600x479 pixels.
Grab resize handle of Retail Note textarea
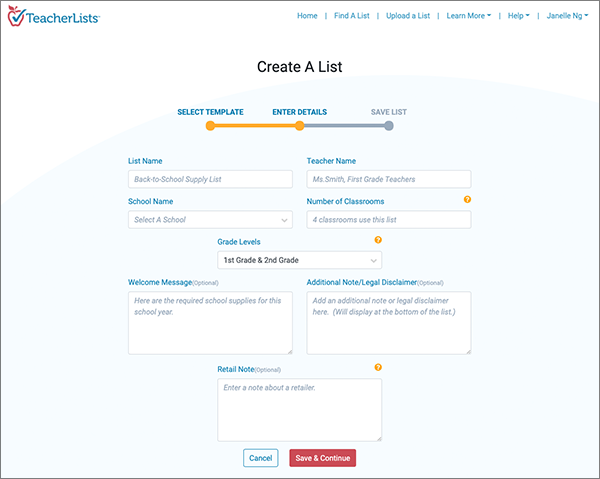379,438
